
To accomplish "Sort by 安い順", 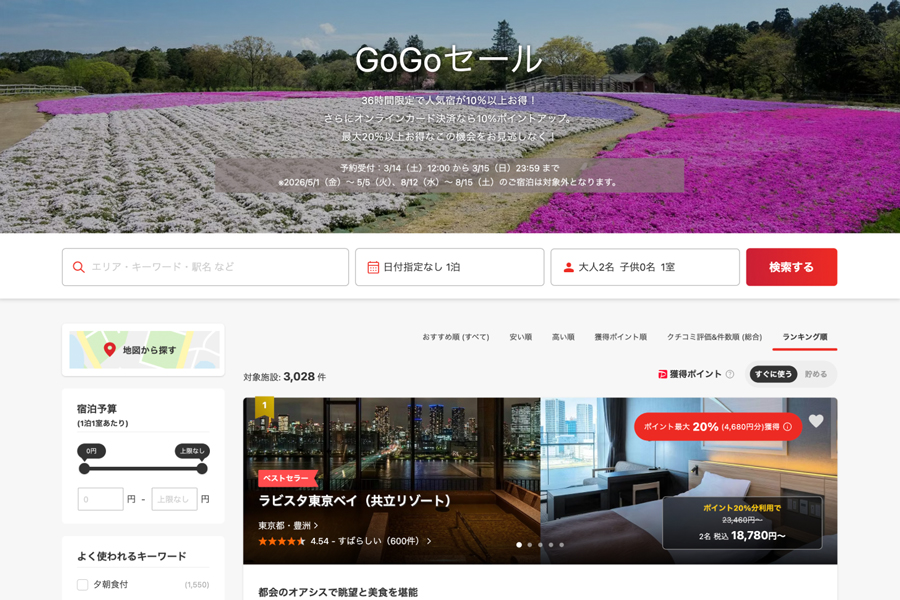I will click(520, 337).
